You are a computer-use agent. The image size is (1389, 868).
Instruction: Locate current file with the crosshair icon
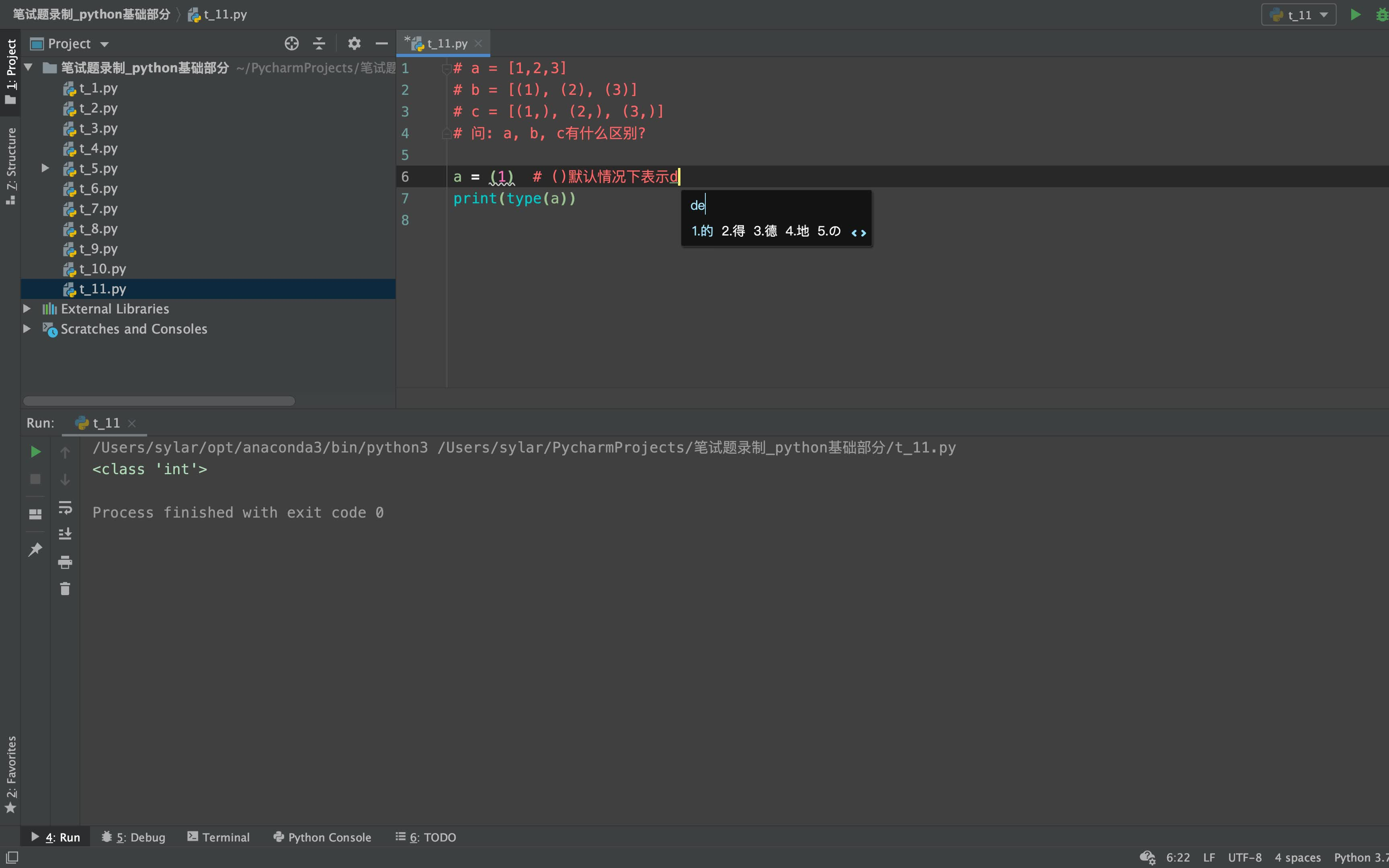pyautogui.click(x=291, y=44)
